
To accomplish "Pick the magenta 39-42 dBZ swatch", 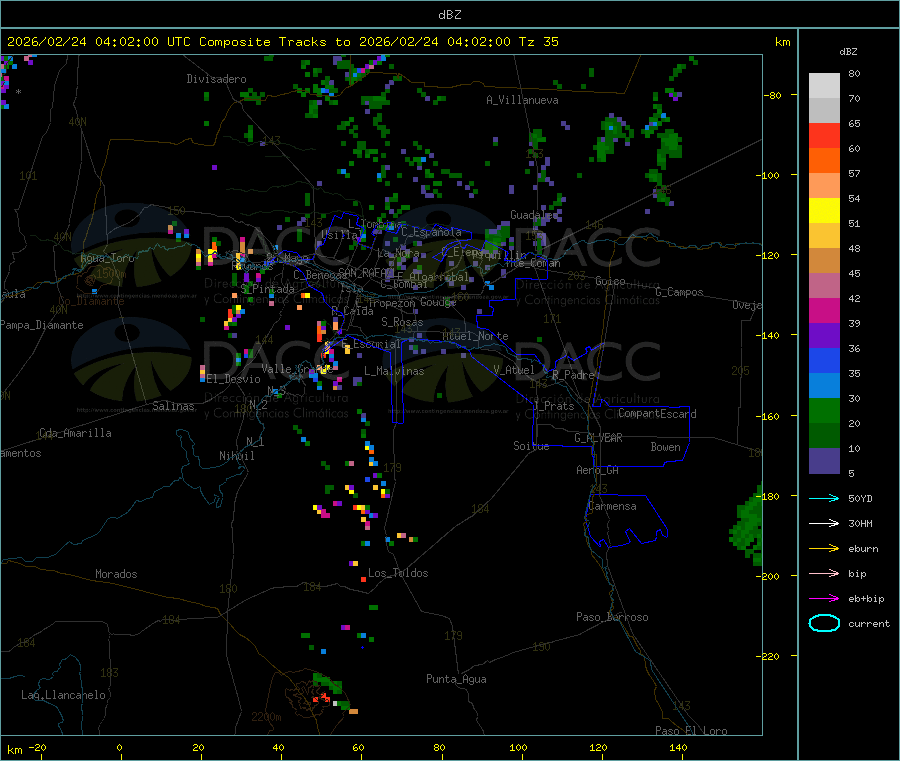I will [824, 310].
